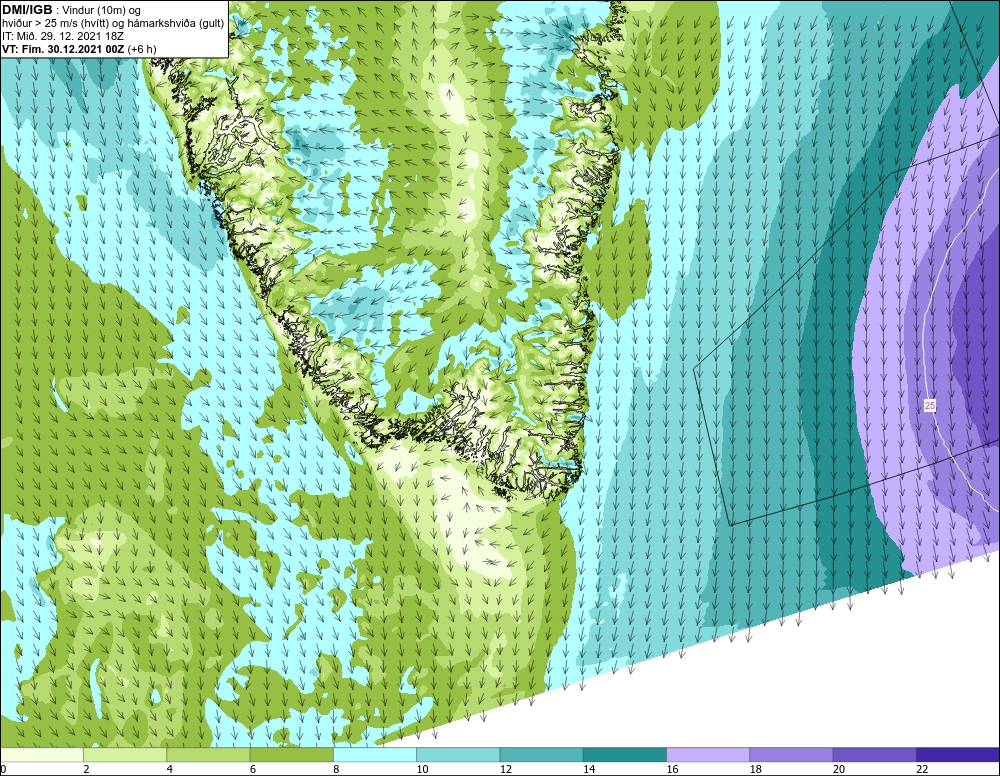This screenshot has width=1000, height=776.
Task: Click the 10–12 turquoise legend swatch
Action: click(x=458, y=755)
